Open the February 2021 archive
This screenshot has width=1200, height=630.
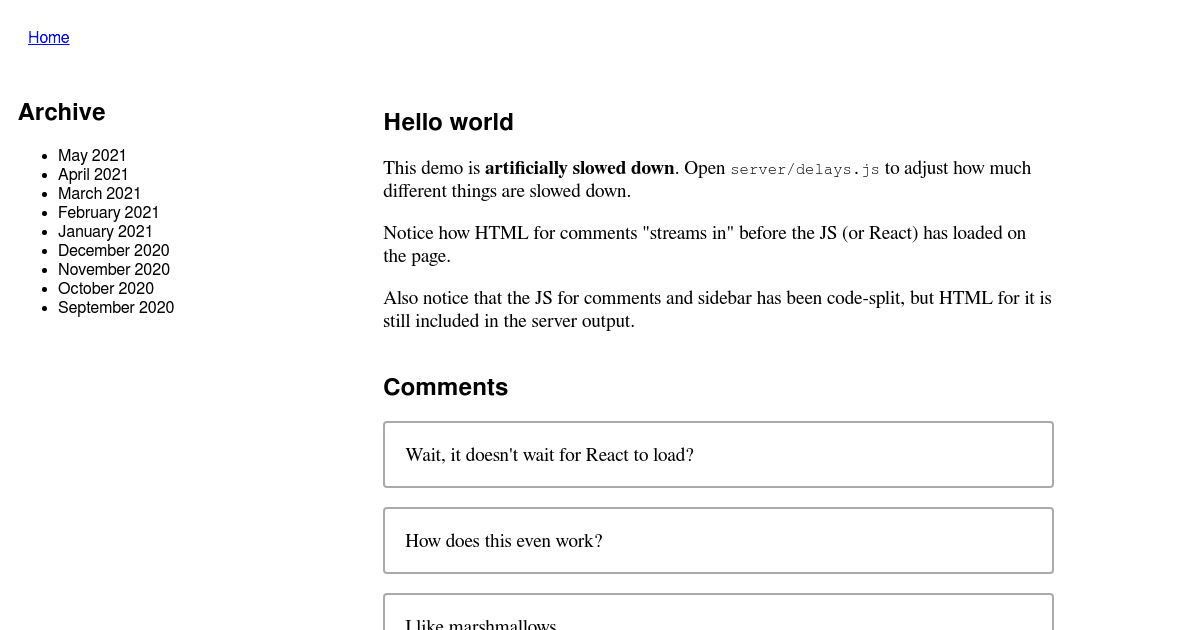108,212
